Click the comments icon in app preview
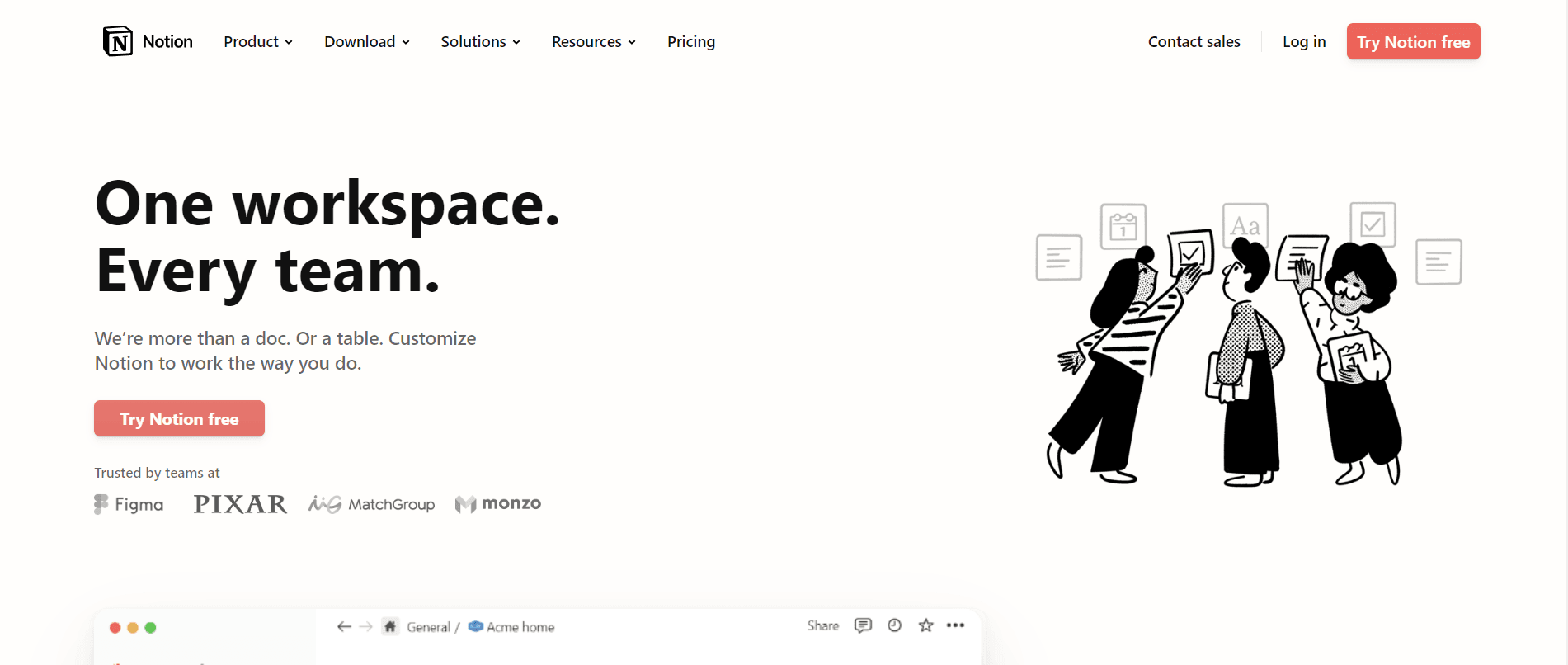This screenshot has height=665, width=1568. tap(863, 625)
